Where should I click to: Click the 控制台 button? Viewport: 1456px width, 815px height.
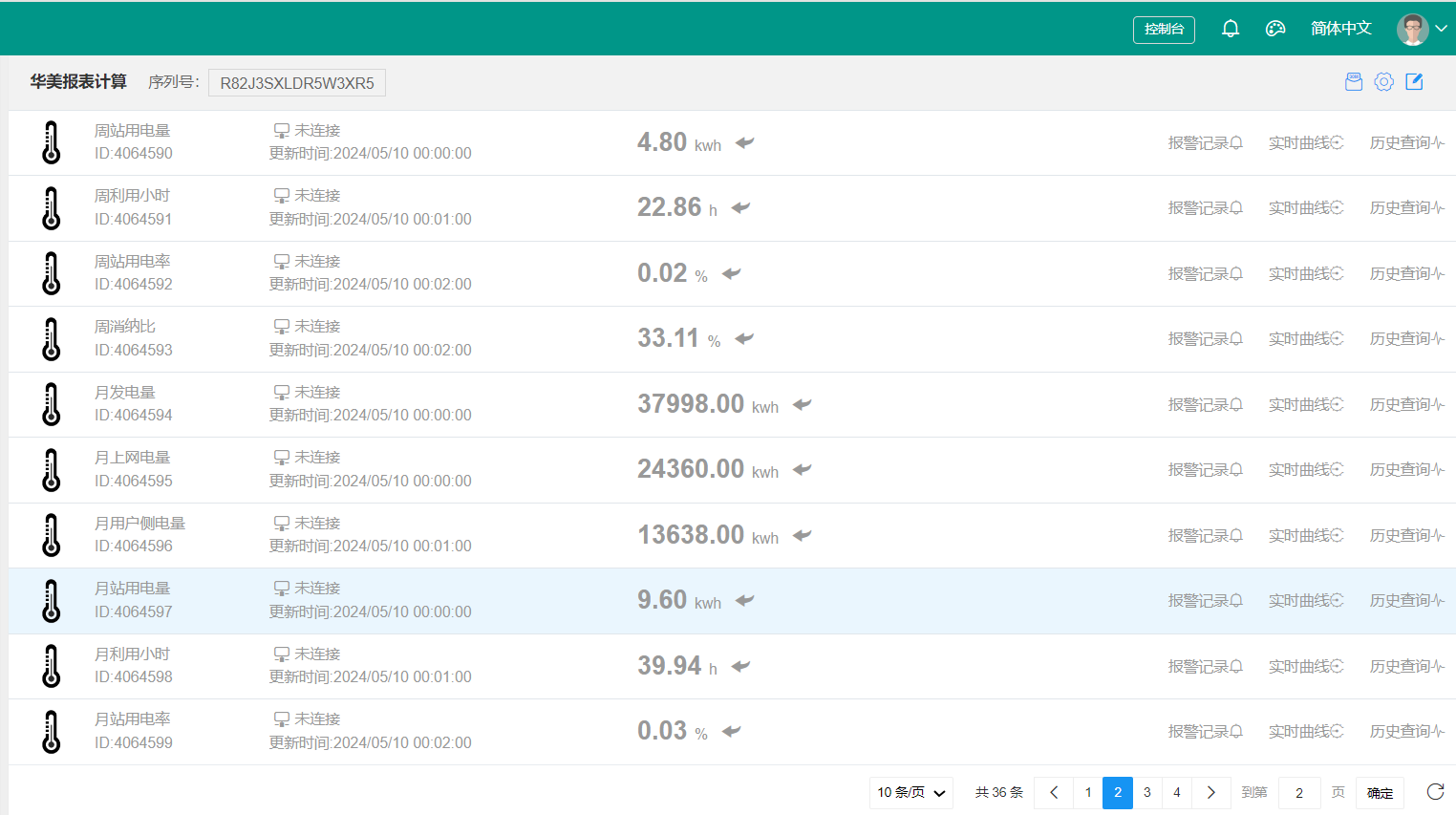[1164, 30]
